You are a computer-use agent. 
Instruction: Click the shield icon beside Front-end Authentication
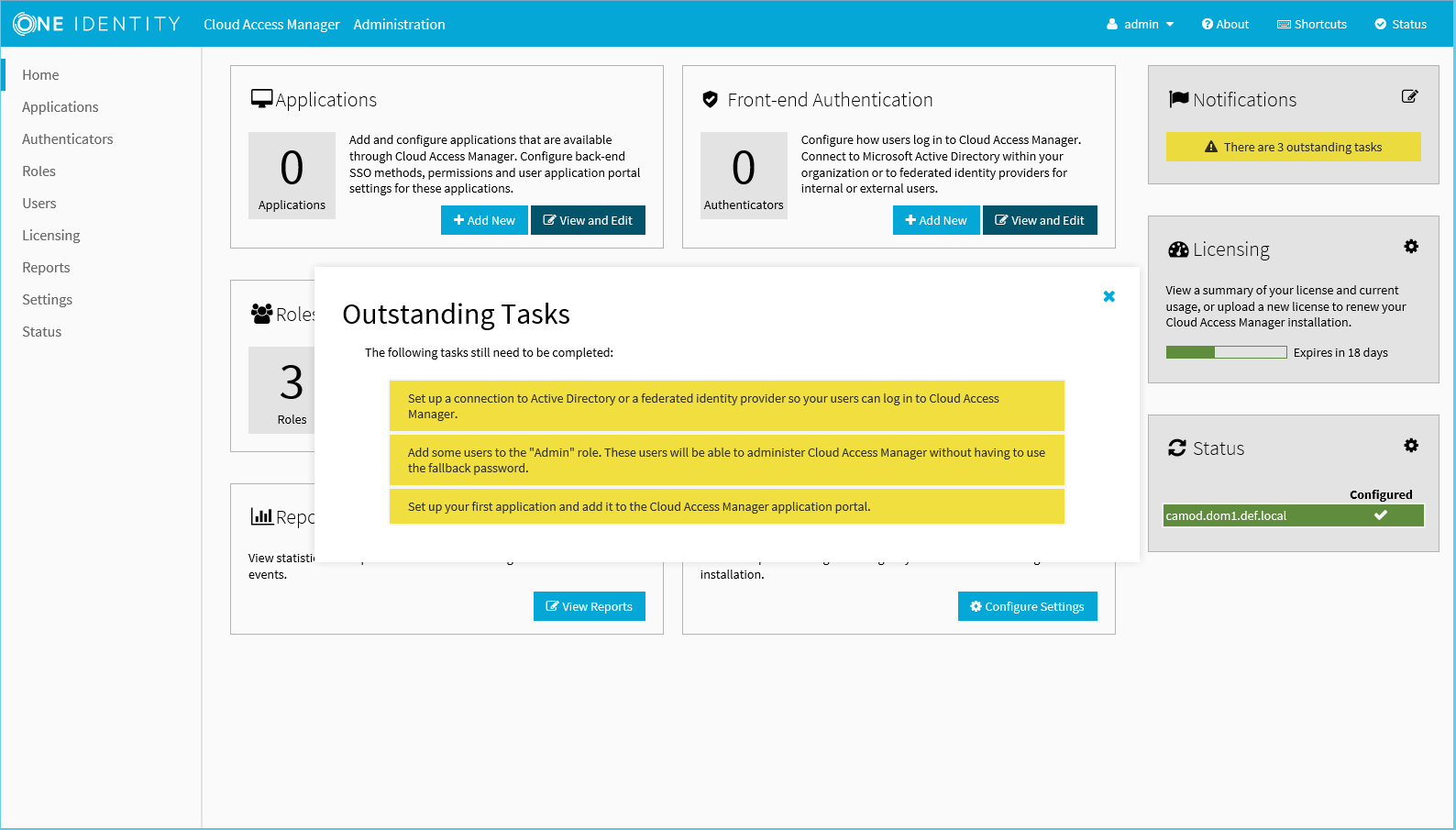pyautogui.click(x=710, y=99)
